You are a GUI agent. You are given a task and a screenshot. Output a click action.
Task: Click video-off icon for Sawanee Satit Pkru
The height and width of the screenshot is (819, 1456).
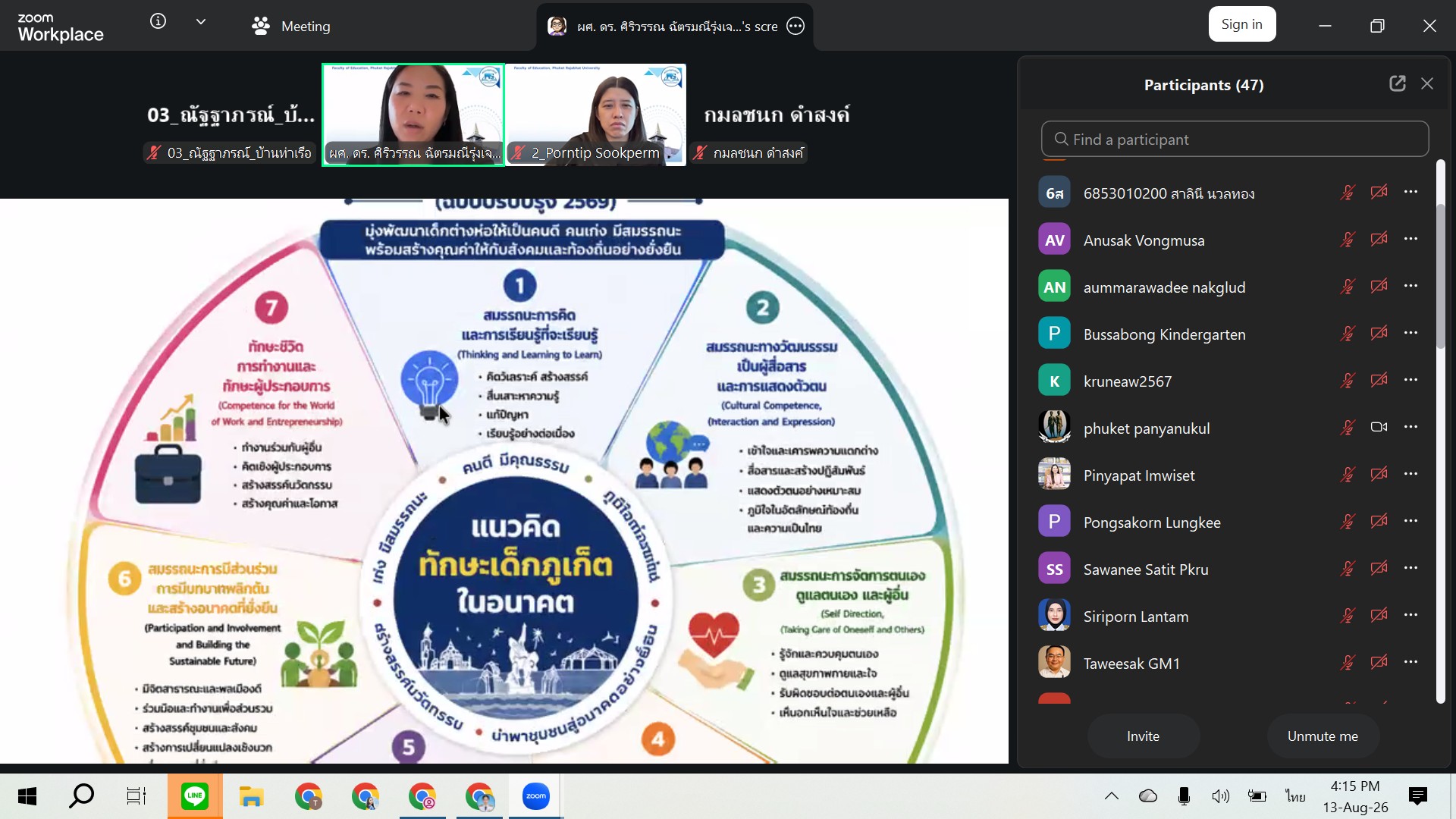(1379, 569)
